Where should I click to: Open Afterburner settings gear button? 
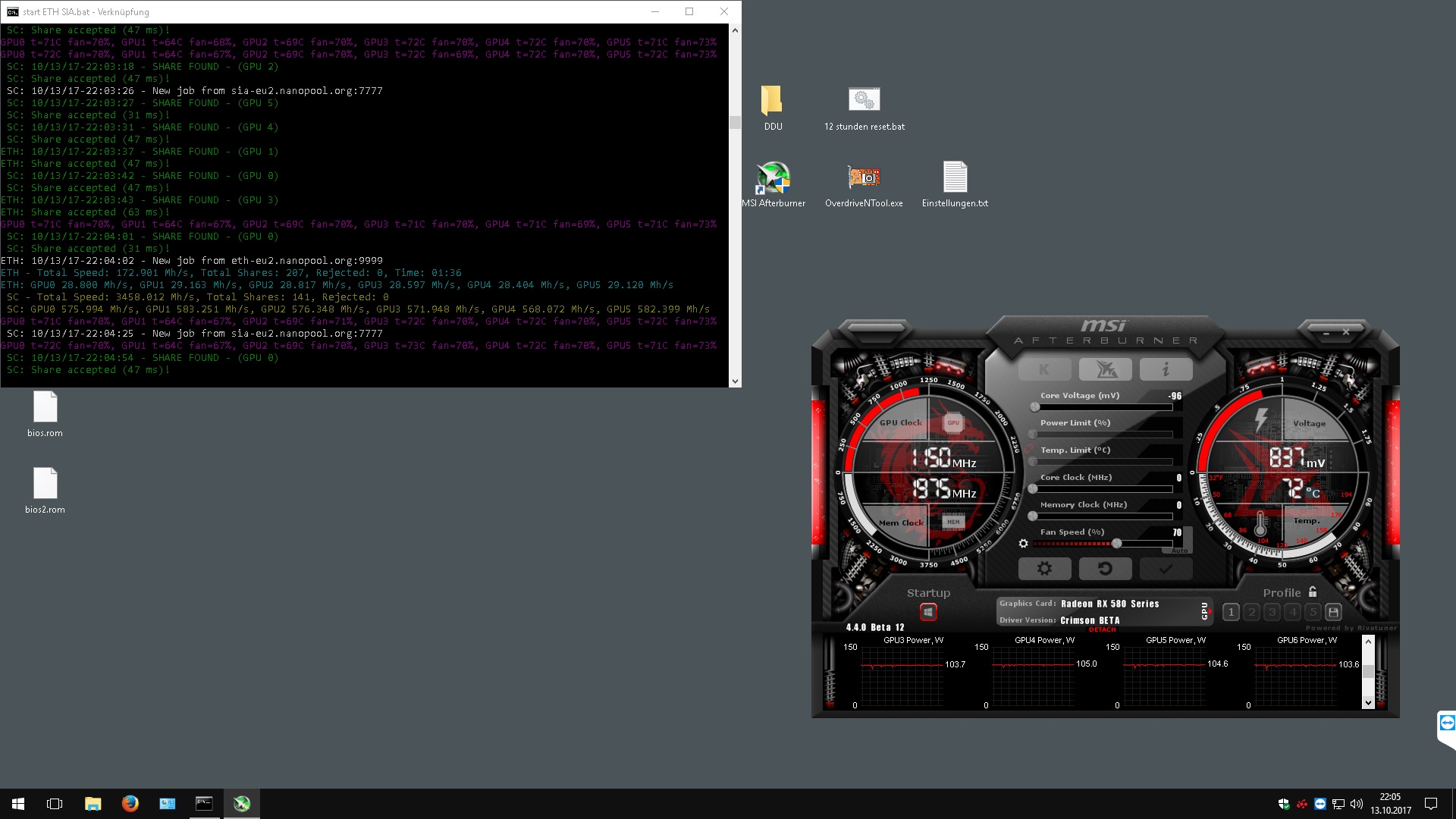1044,569
